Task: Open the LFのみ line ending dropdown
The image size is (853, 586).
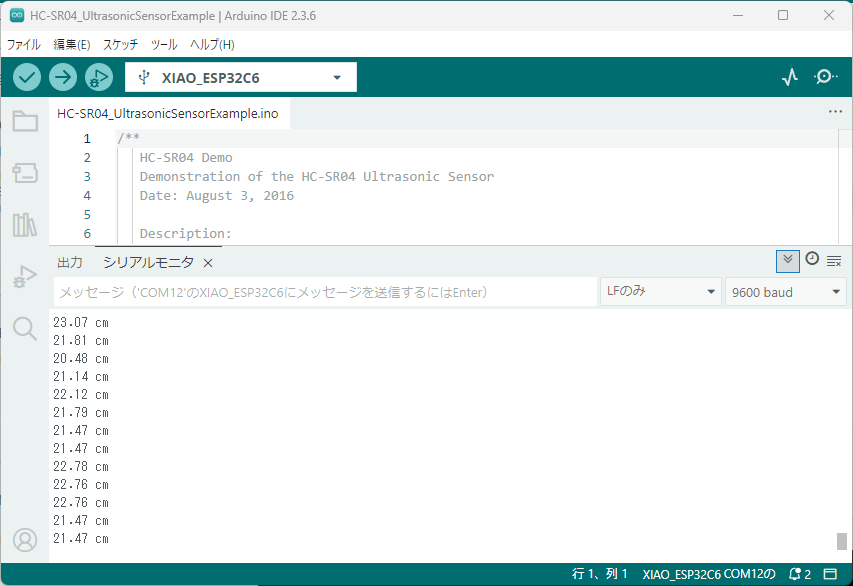Action: (x=660, y=292)
